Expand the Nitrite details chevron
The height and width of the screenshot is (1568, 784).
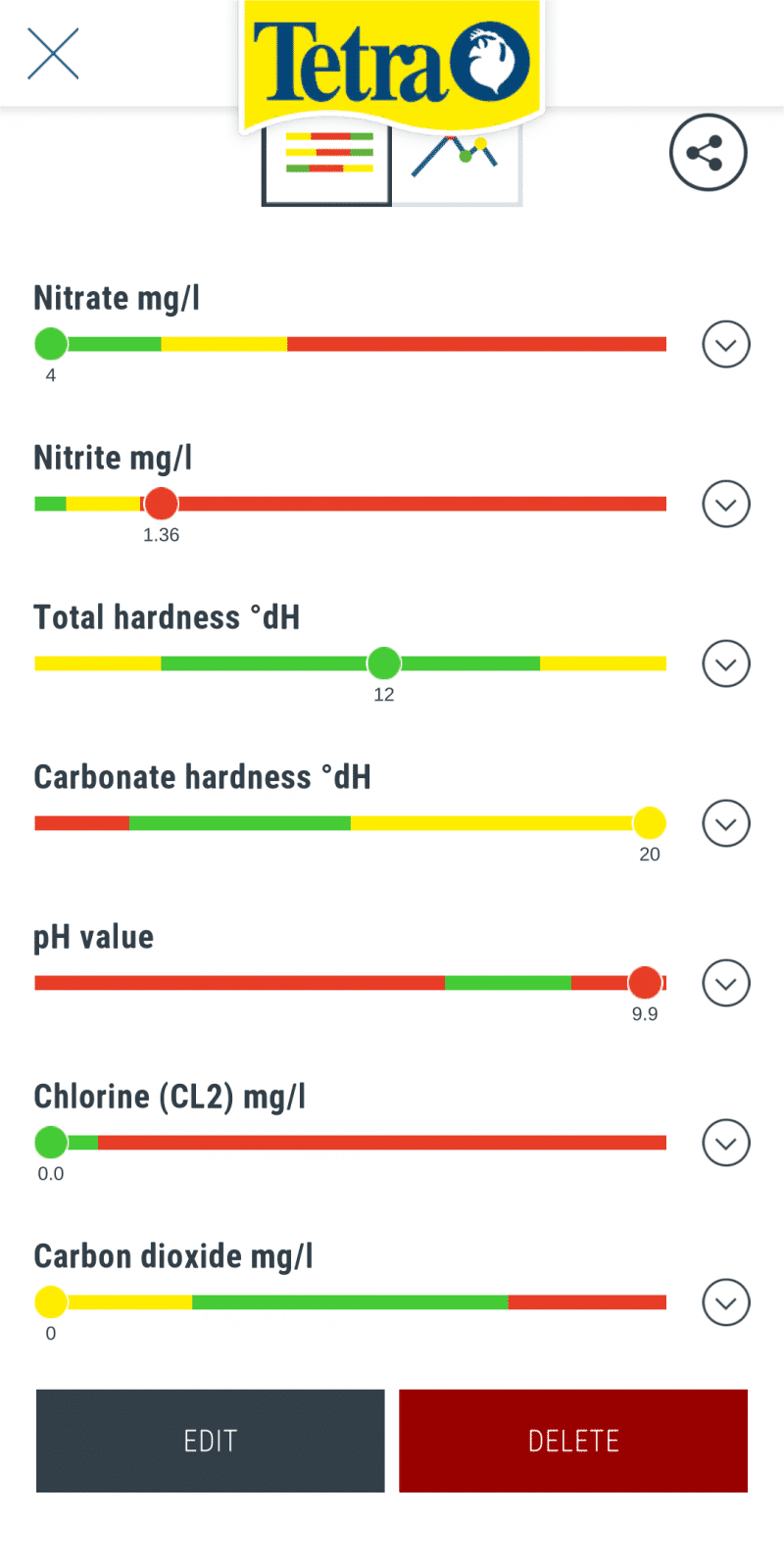(x=726, y=504)
